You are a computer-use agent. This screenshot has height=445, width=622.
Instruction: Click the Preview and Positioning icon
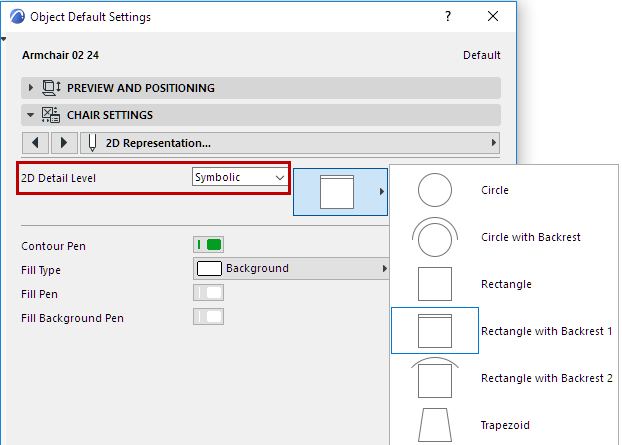(x=52, y=88)
